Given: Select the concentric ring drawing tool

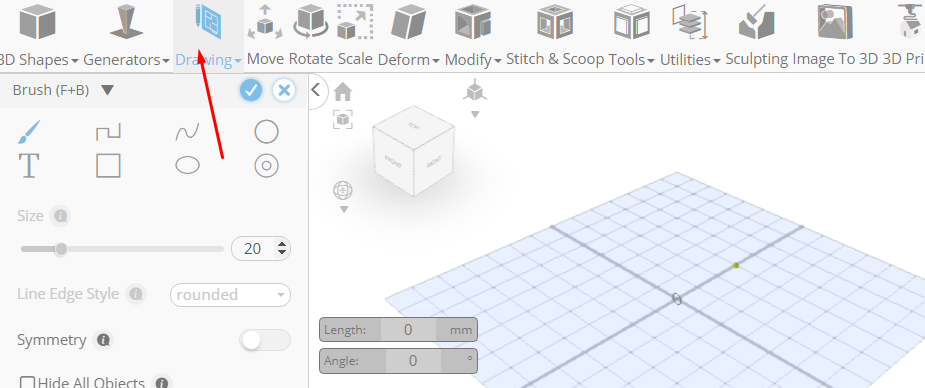Looking at the screenshot, I should pyautogui.click(x=266, y=166).
